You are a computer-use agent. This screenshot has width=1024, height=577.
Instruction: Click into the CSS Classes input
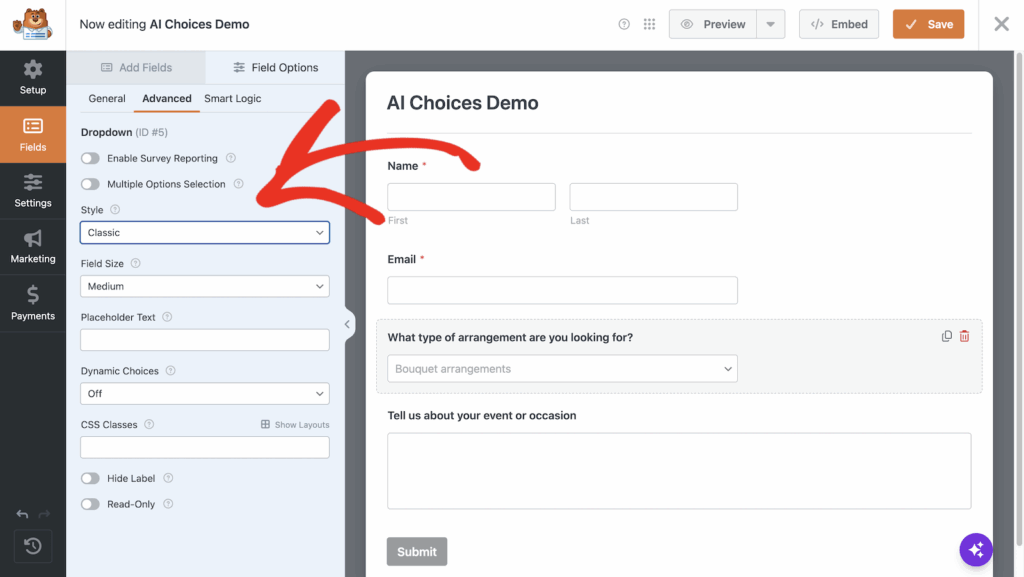click(x=205, y=447)
